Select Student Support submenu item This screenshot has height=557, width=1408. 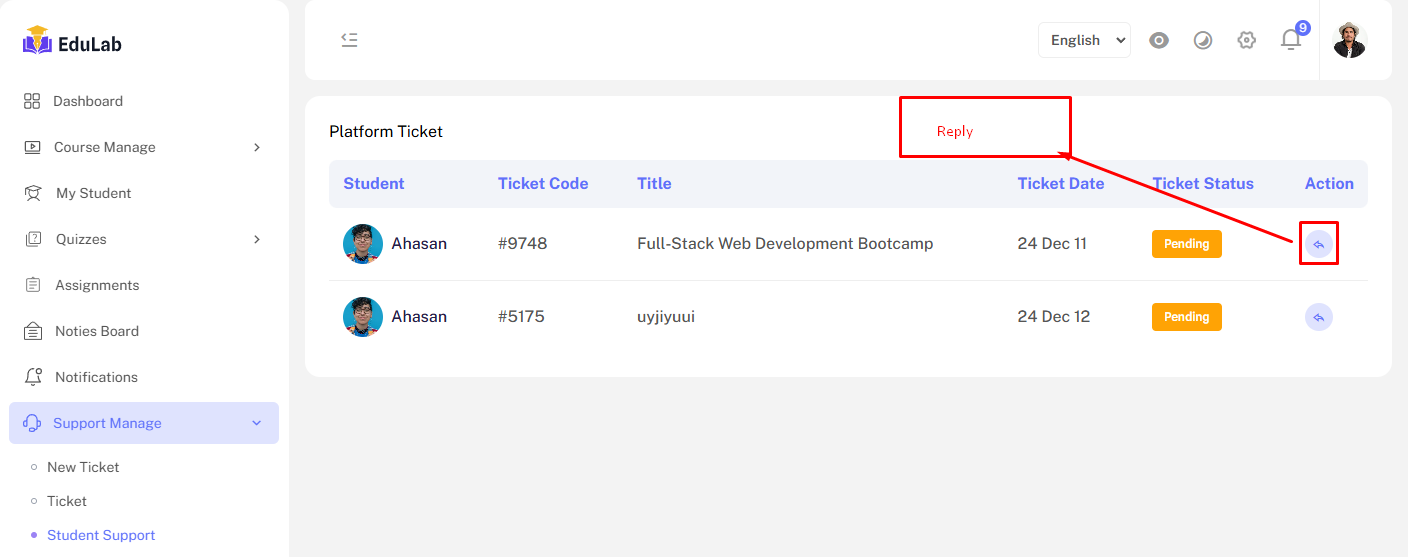click(101, 535)
